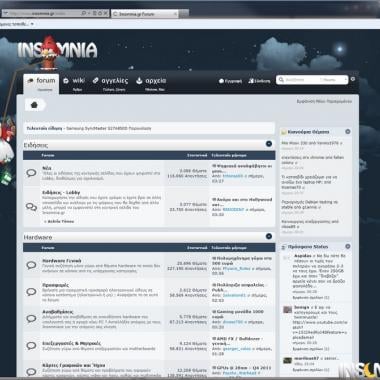The height and width of the screenshot is (380, 380).
Task: Collapse the Ειδήσεις category
Action: pyautogui.click(x=269, y=144)
